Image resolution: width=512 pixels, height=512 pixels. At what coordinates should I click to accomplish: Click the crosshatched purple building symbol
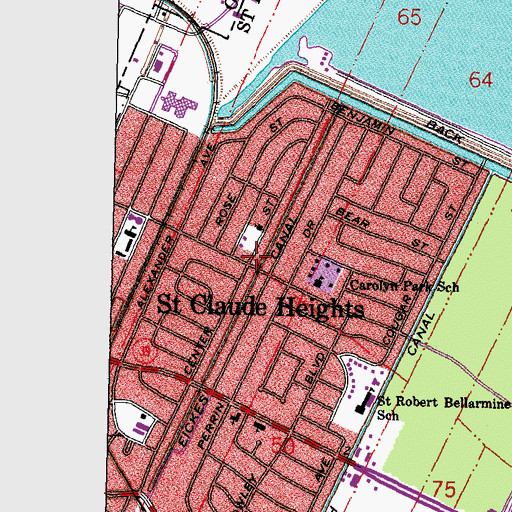click(x=179, y=104)
